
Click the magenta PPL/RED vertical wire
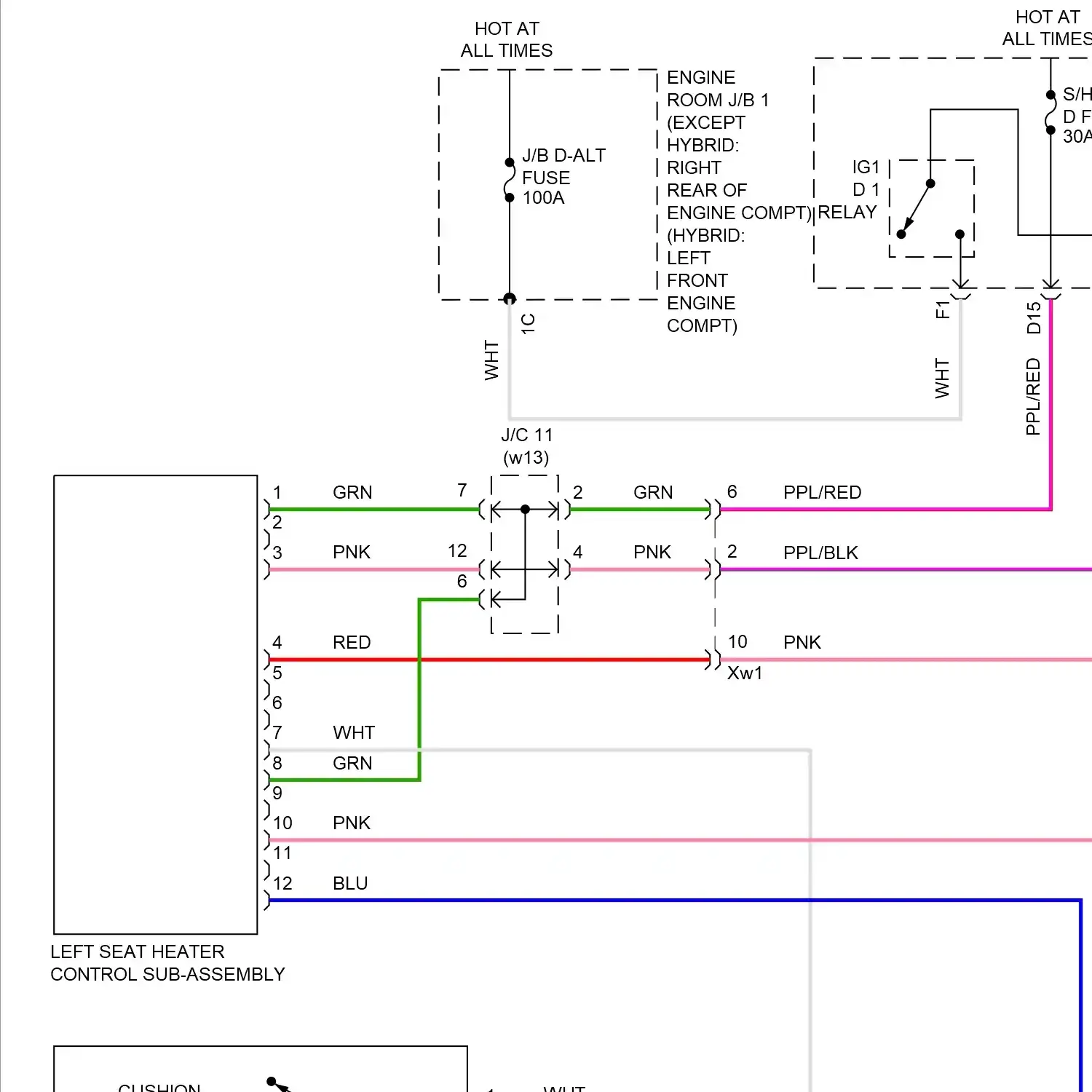pyautogui.click(x=1051, y=403)
